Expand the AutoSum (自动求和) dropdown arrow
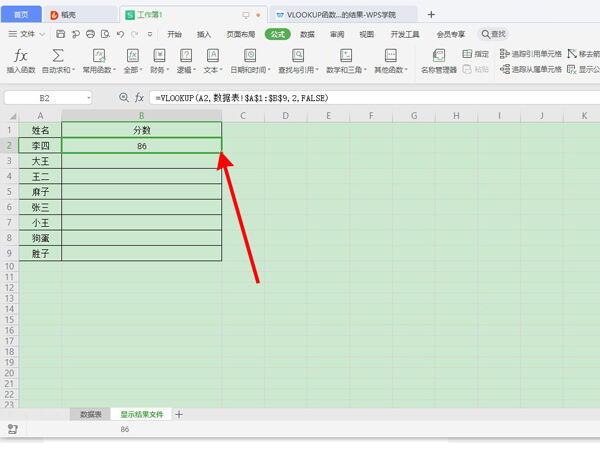 pos(73,70)
